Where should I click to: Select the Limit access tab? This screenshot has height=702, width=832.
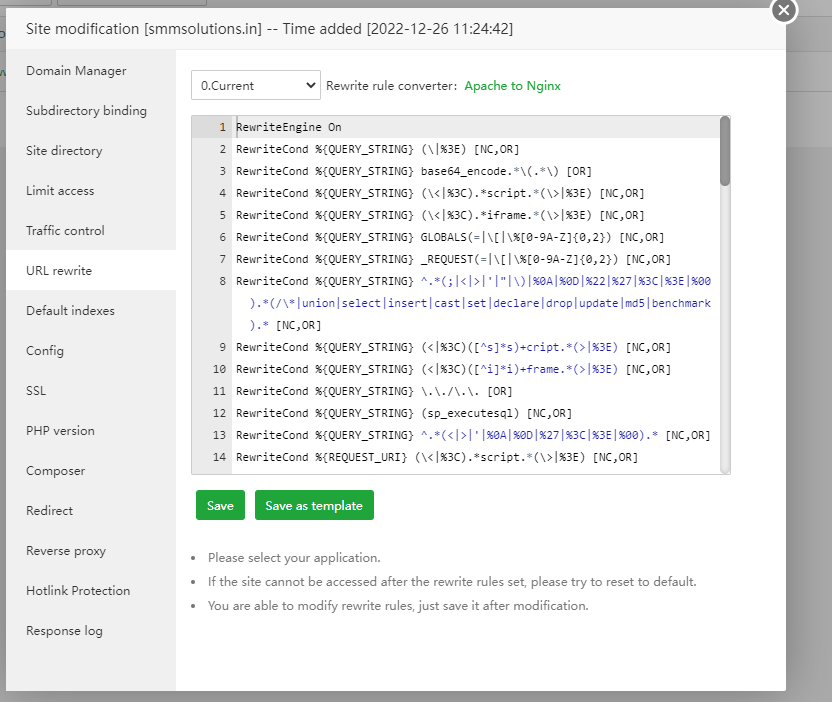point(60,191)
